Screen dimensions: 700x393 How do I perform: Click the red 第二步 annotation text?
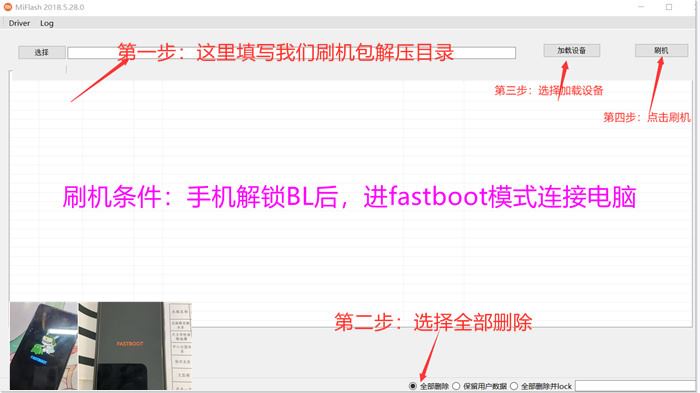tap(433, 322)
